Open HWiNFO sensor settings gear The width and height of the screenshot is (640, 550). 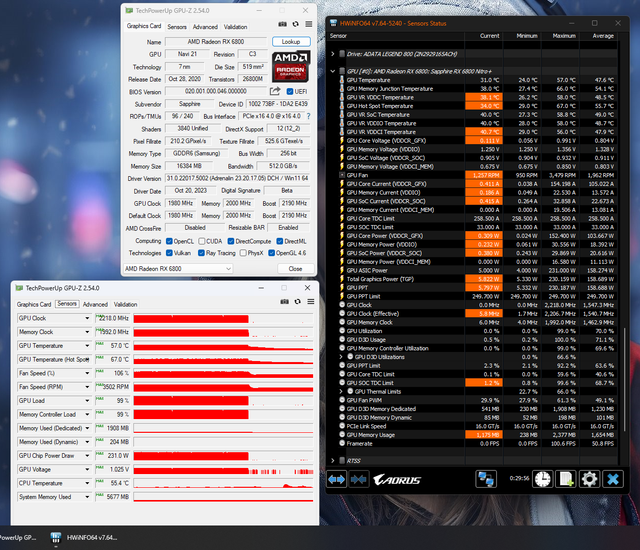pos(589,479)
